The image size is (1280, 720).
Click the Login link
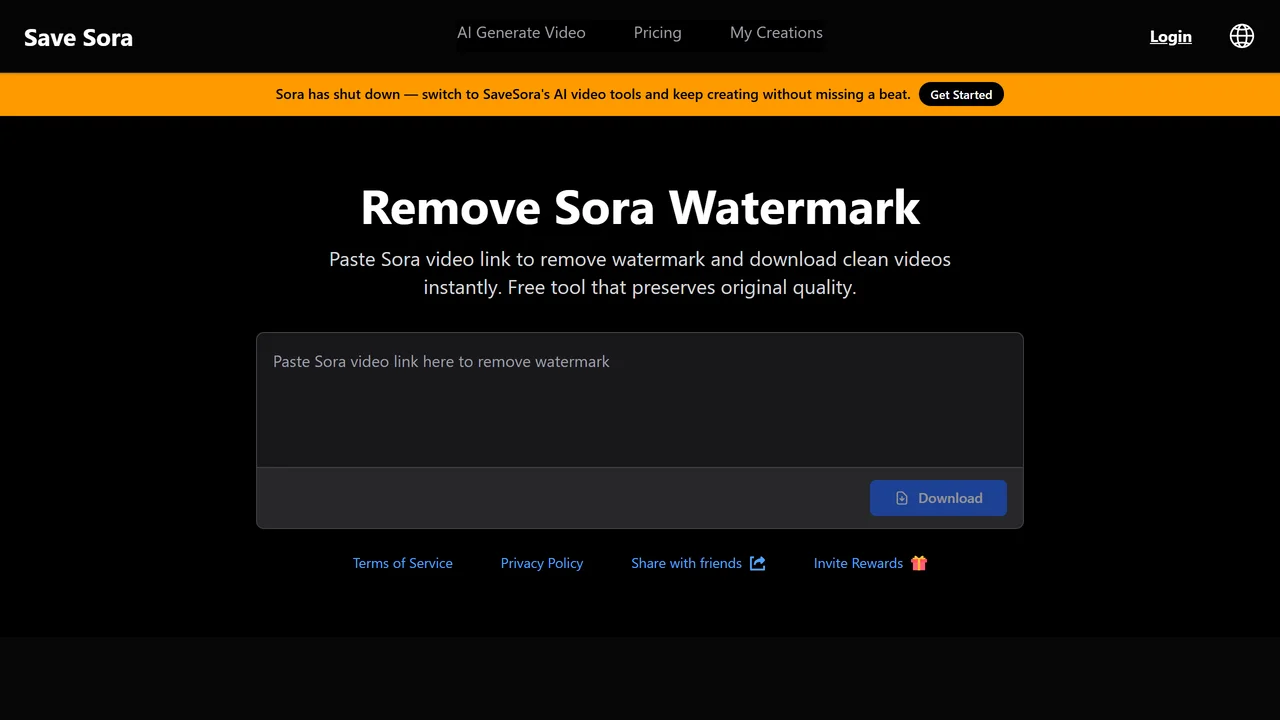click(1171, 37)
